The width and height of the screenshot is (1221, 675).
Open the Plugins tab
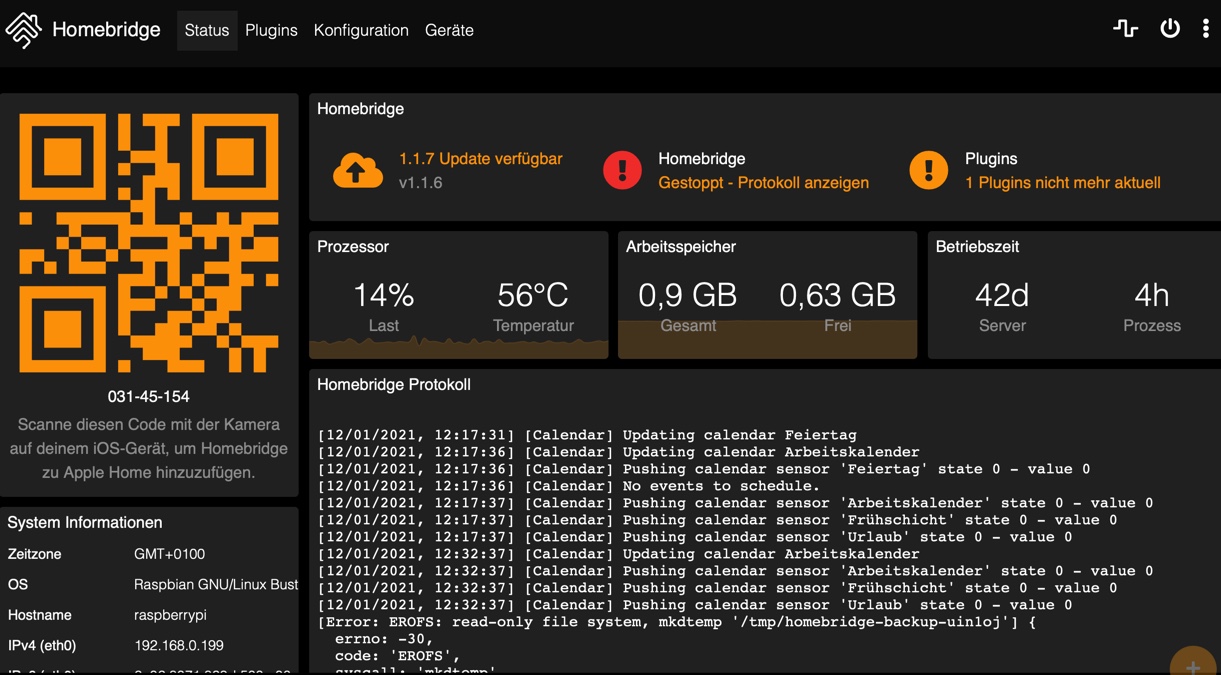point(271,30)
